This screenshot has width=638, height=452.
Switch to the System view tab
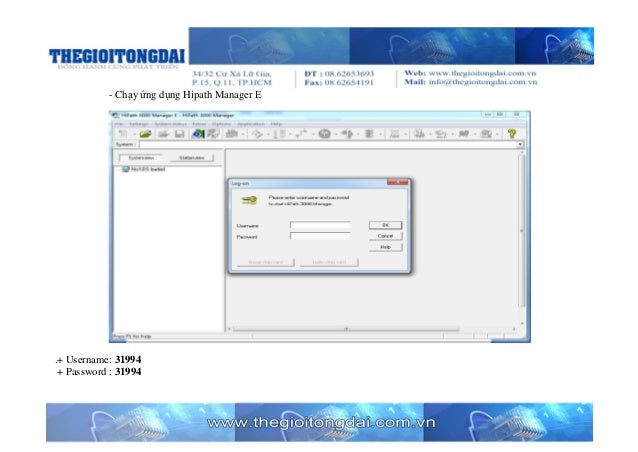[141, 158]
